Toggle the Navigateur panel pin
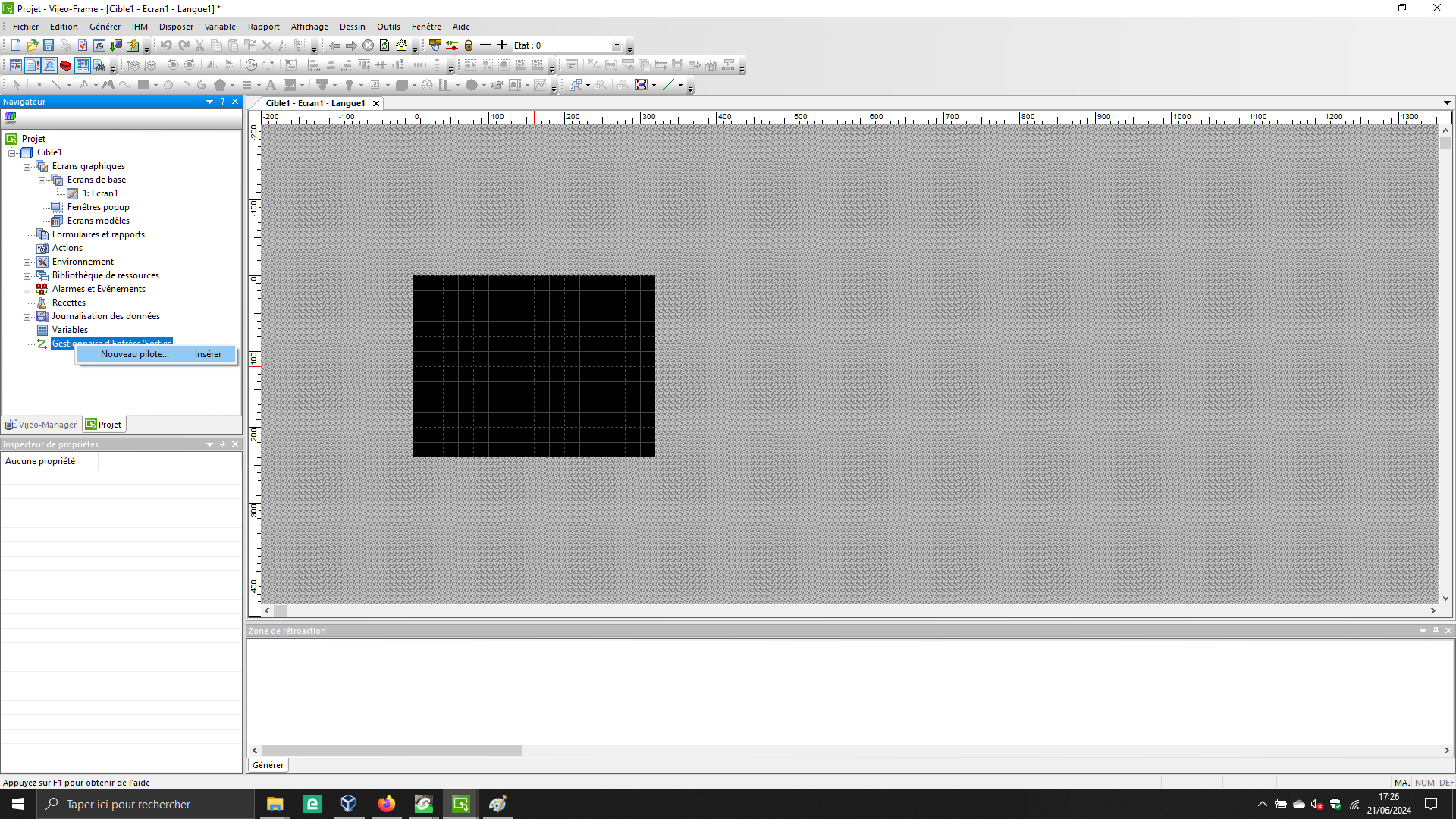This screenshot has height=819, width=1456. tap(222, 101)
